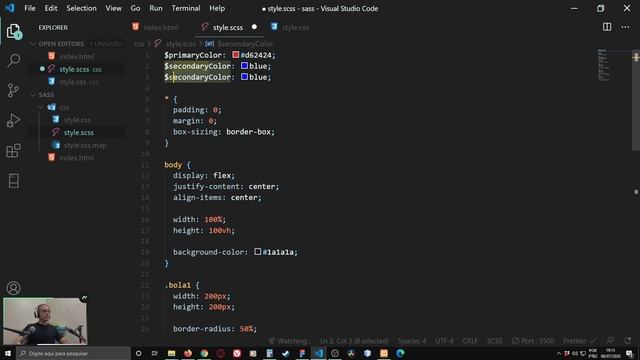Image resolution: width=640 pixels, height=360 pixels.
Task: Open Microsoft Edge from taskbar
Action: [x=400, y=353]
